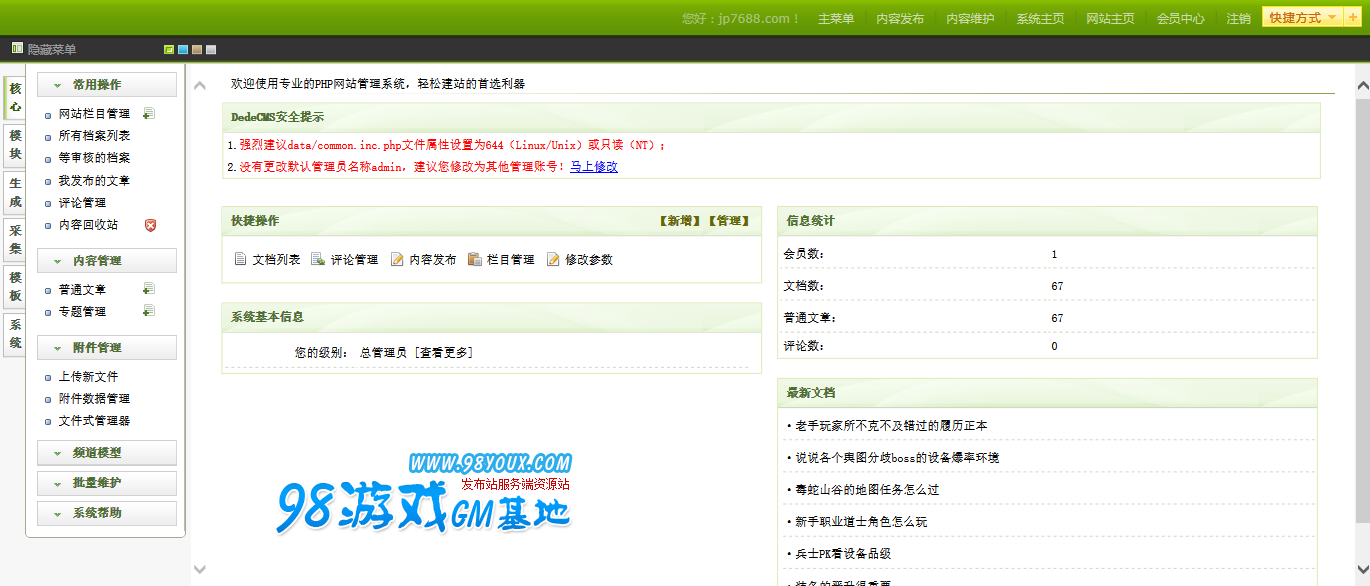Open 内容回收站 in sidebar

[x=88, y=225]
